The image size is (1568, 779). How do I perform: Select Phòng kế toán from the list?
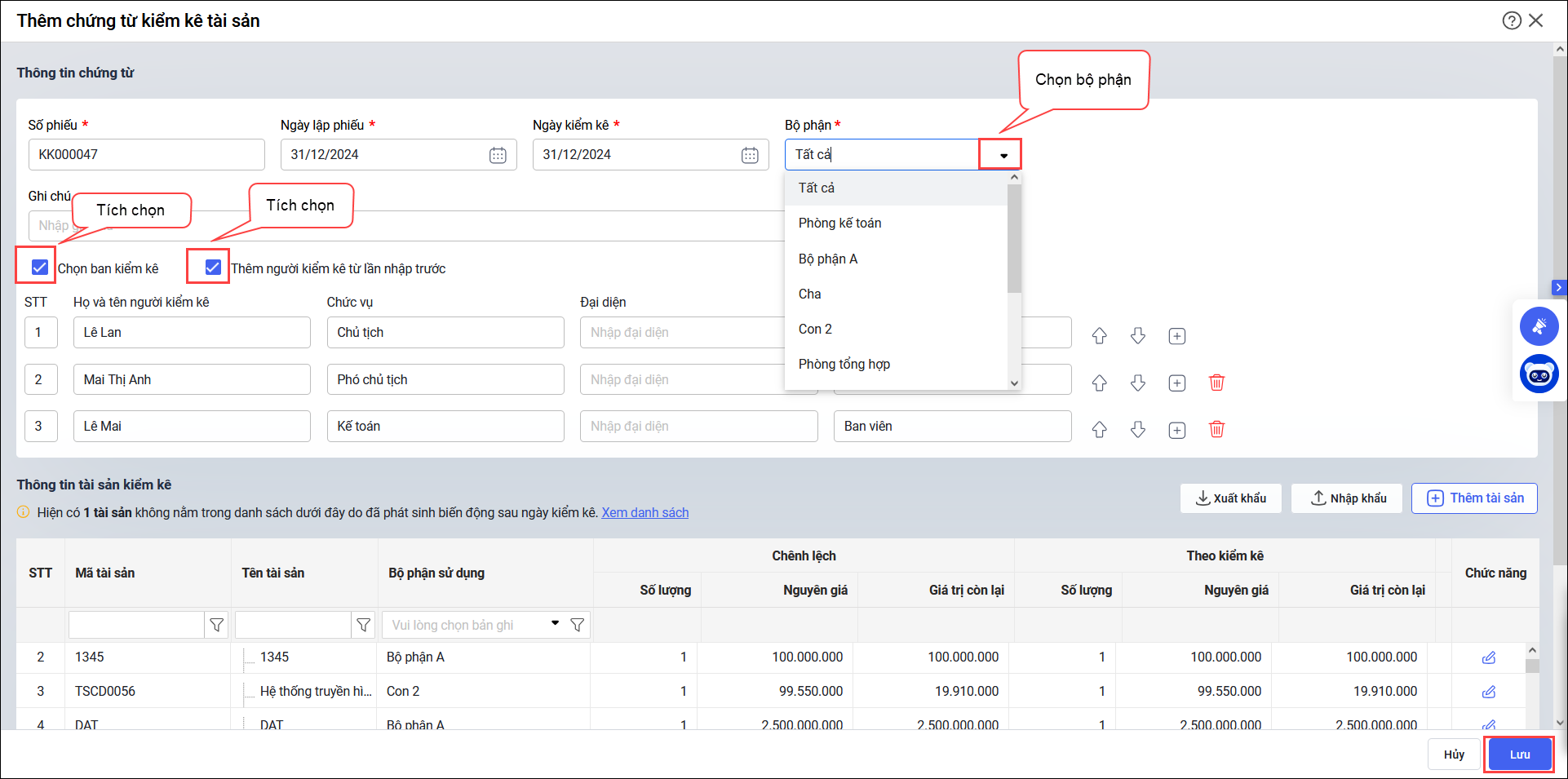pyautogui.click(x=839, y=224)
